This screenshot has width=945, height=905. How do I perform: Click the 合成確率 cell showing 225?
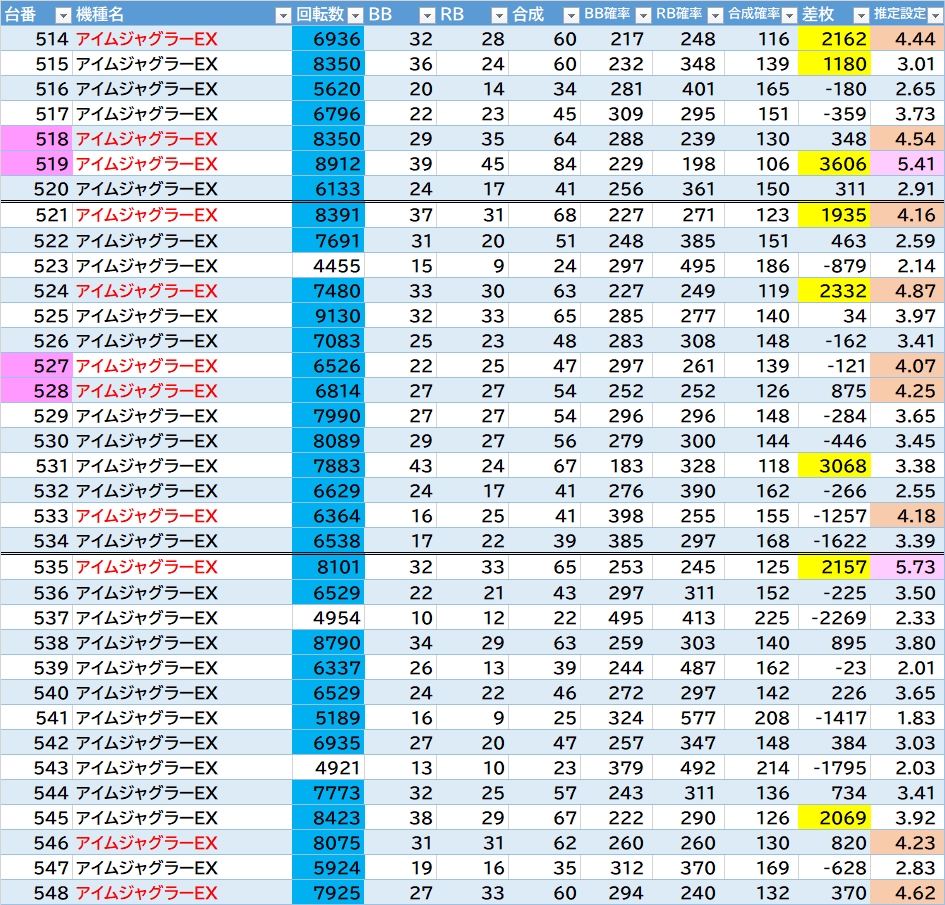point(761,618)
